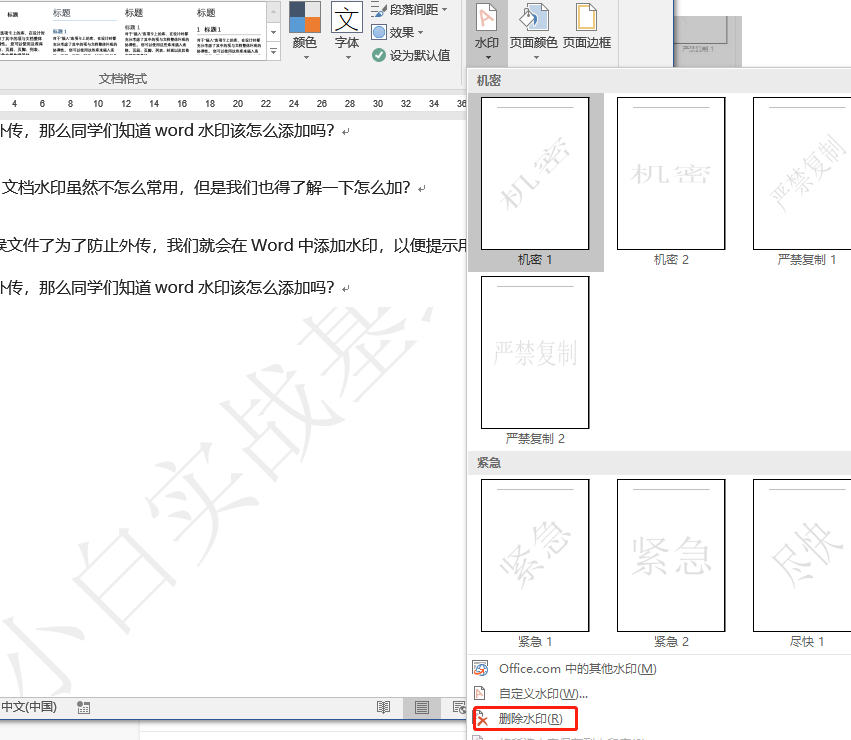Expand the full style set gallery
The image size is (851, 740).
coord(274,52)
